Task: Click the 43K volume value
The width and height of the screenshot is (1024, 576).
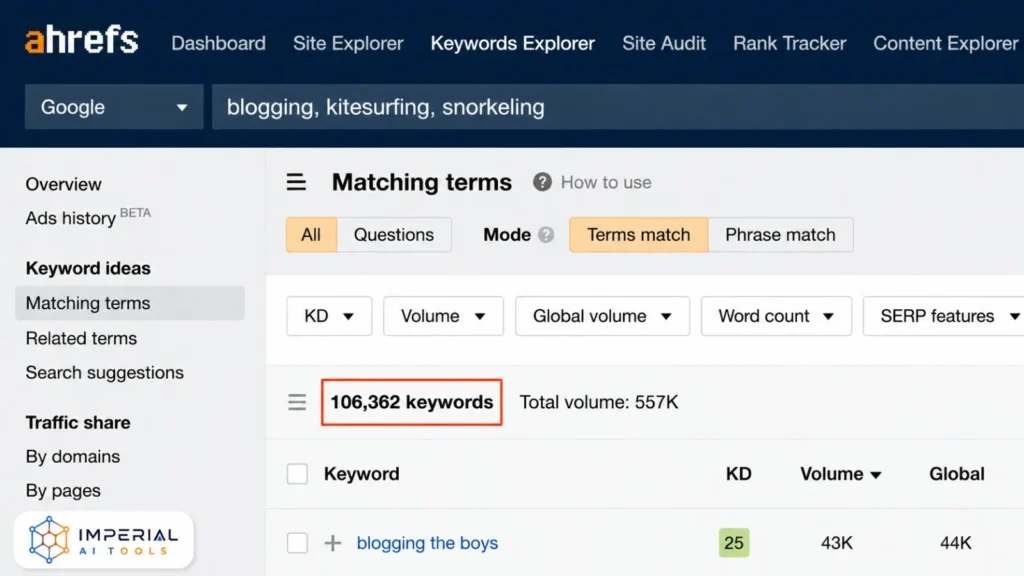Action: 837,543
